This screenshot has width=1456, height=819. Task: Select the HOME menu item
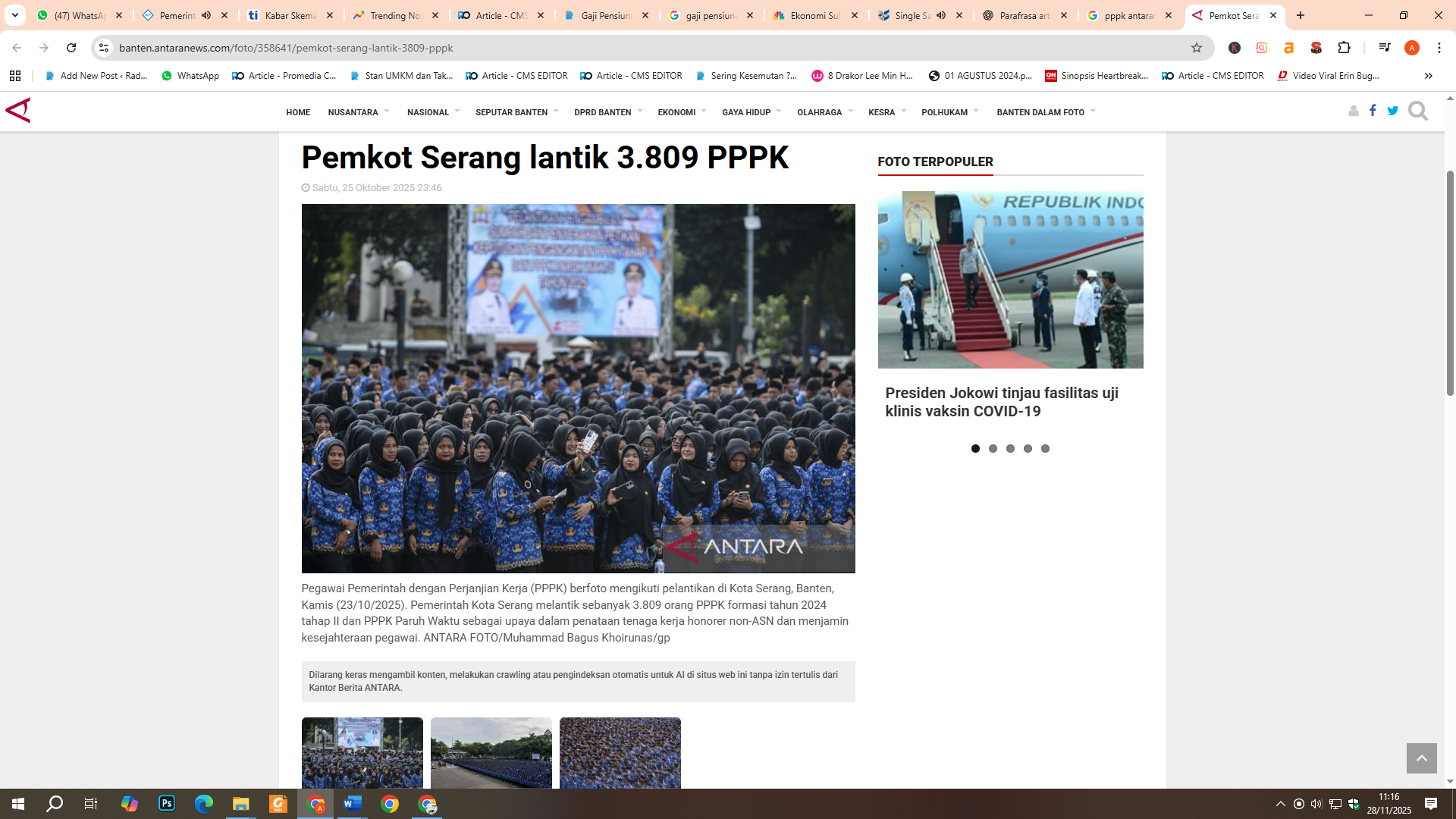pos(298,111)
